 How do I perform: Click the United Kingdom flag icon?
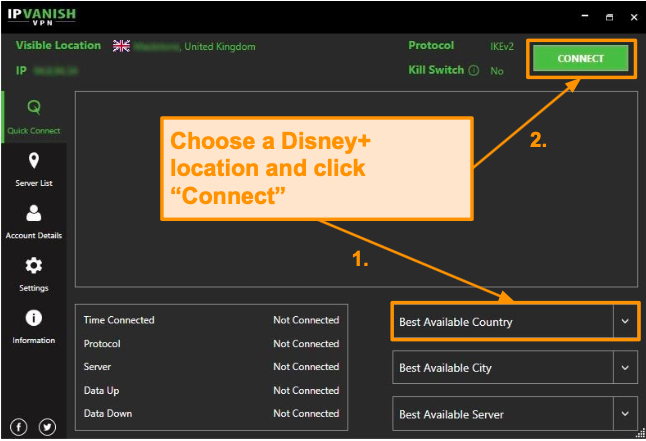point(122,46)
